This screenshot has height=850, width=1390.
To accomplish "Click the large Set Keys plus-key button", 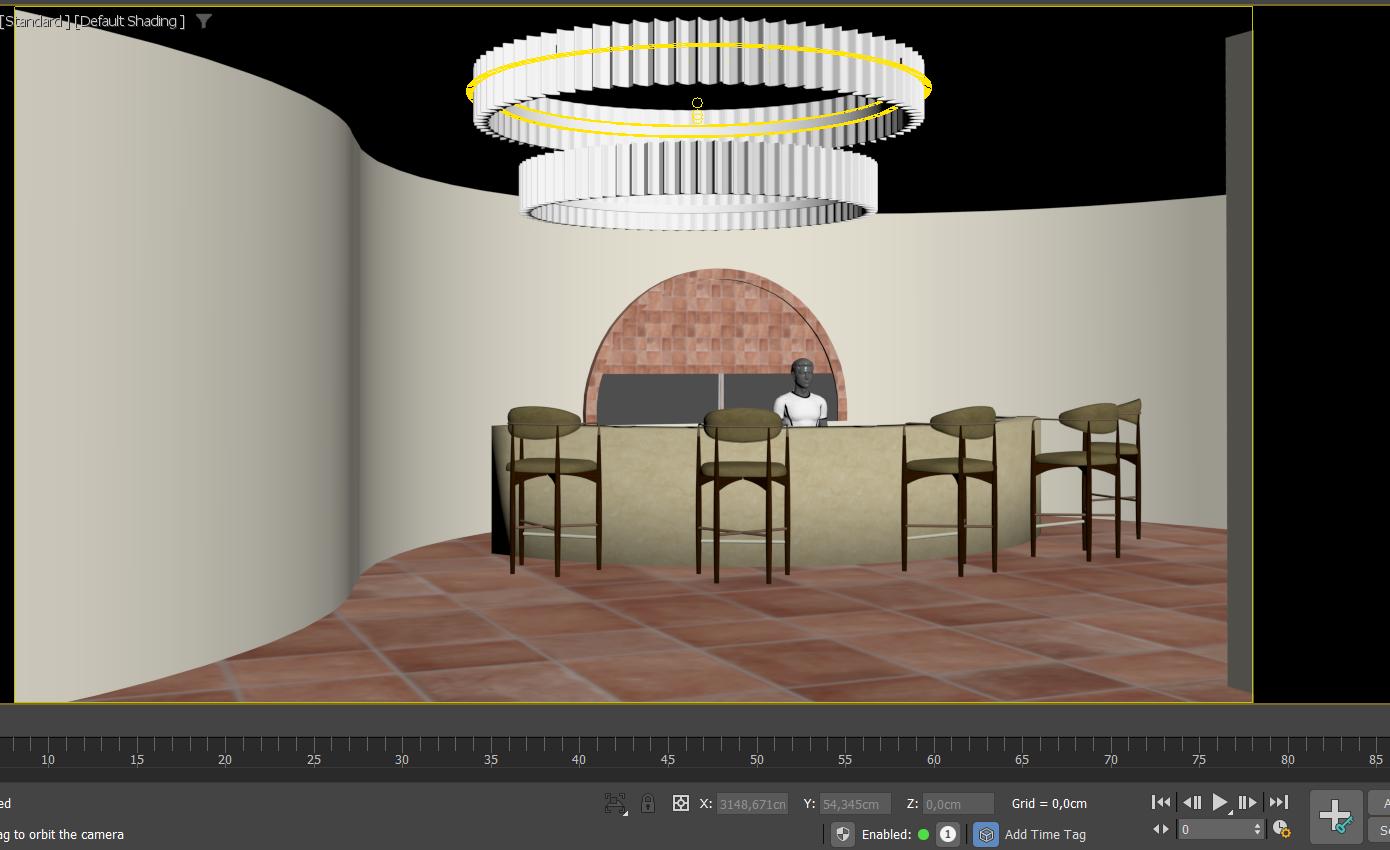I will (1336, 817).
